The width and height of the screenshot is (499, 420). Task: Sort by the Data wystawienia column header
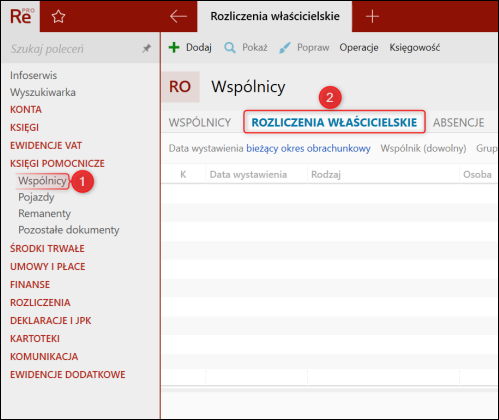tap(248, 175)
